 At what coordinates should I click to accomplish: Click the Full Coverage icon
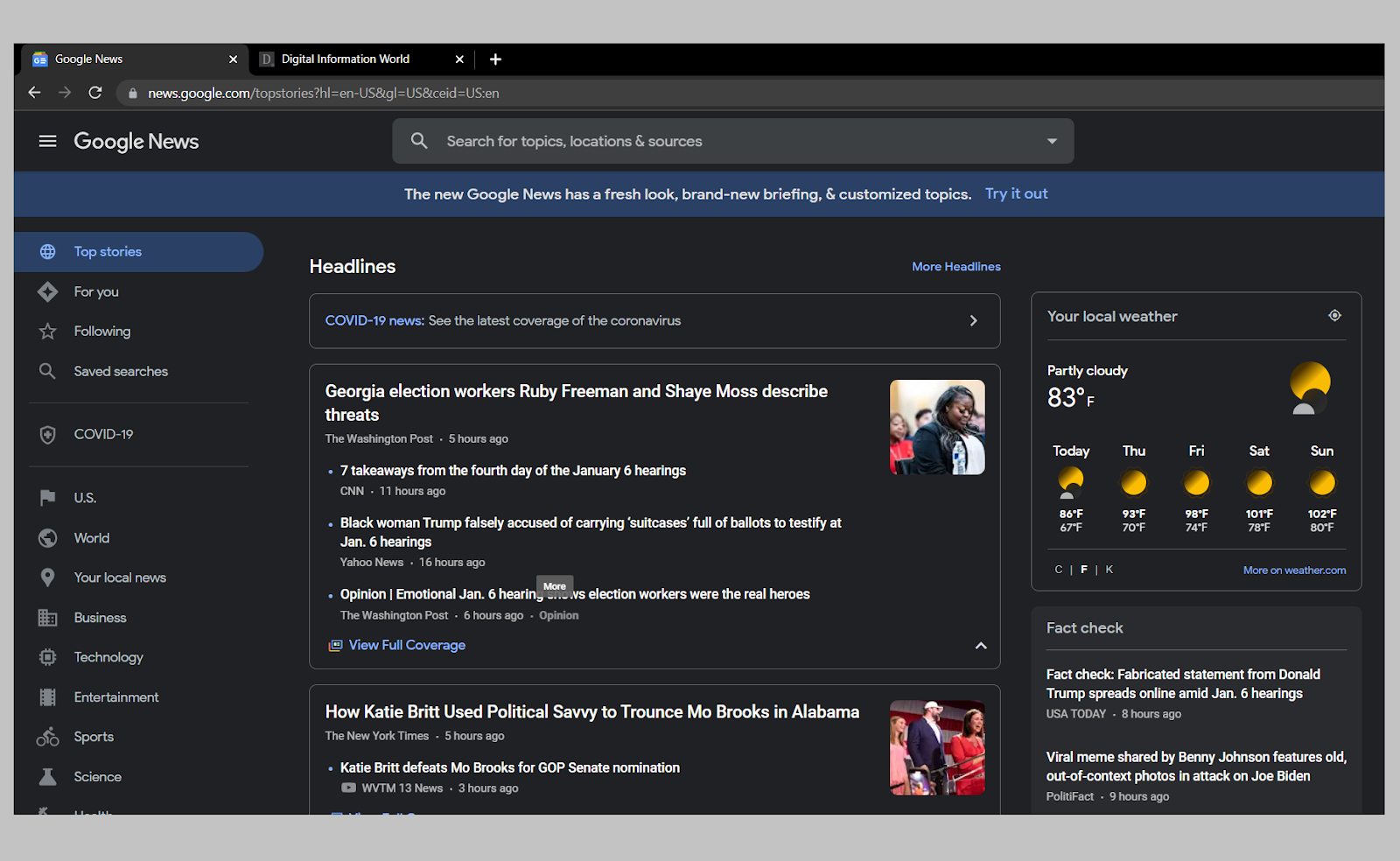click(x=335, y=646)
